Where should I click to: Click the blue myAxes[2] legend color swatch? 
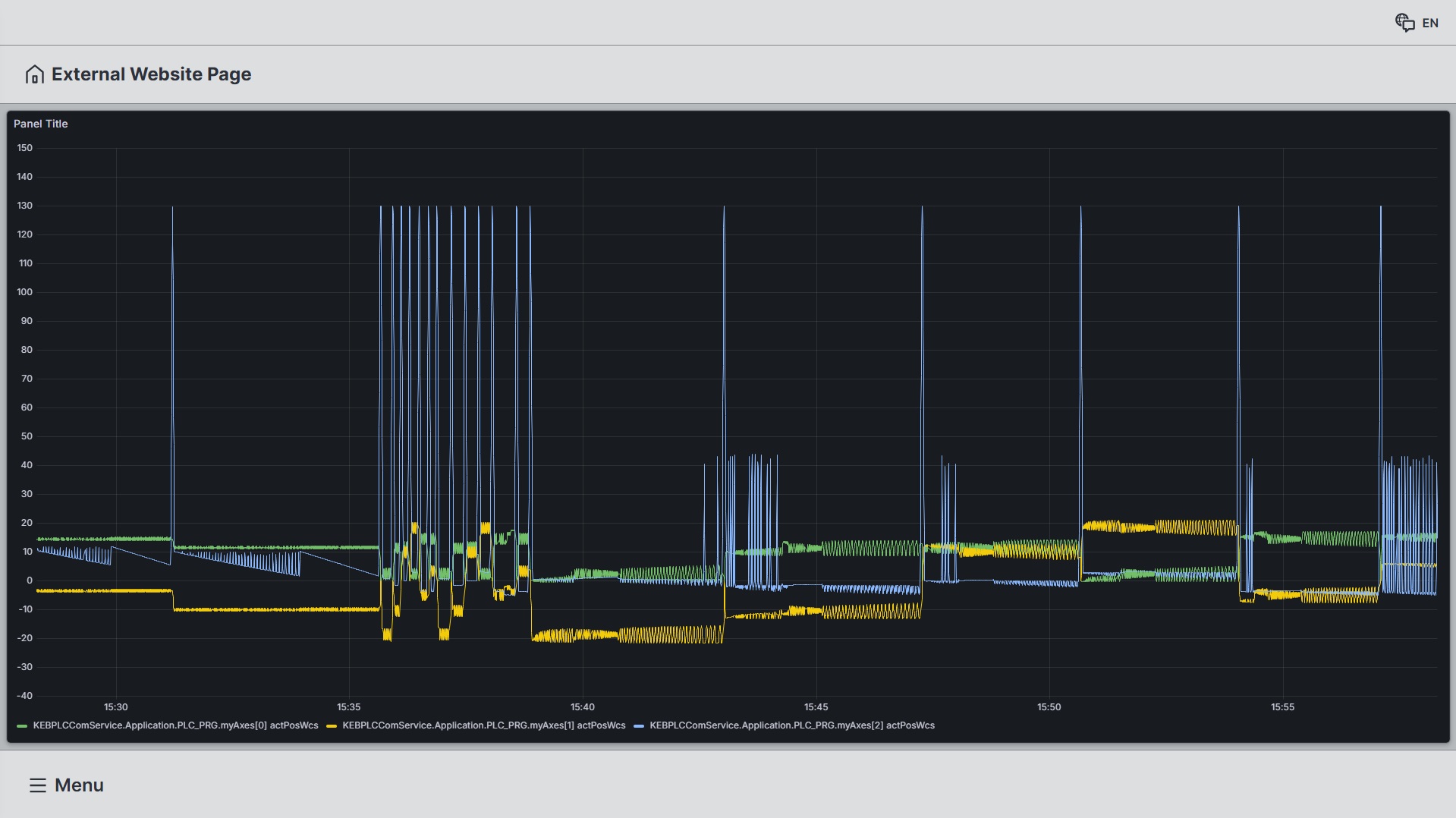point(639,726)
